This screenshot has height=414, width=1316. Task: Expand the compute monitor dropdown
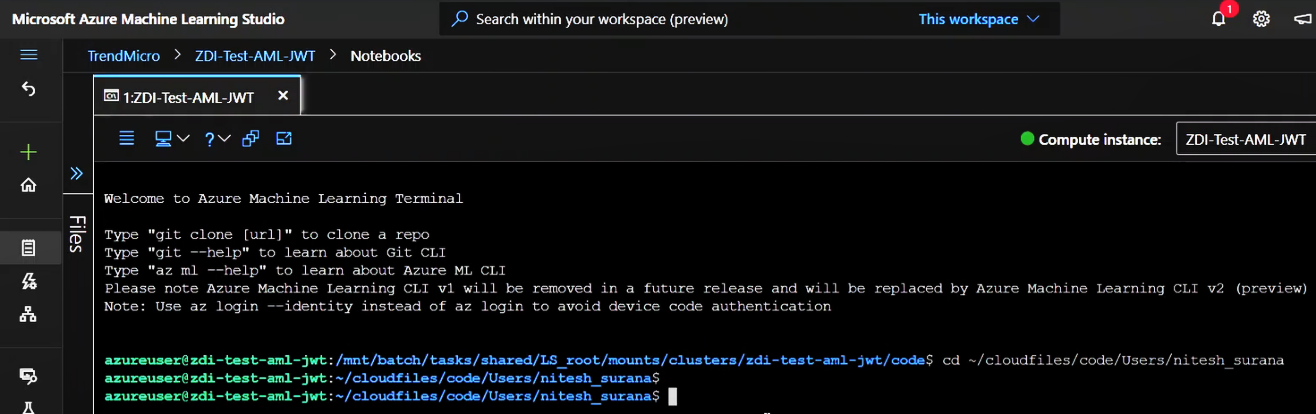point(172,139)
